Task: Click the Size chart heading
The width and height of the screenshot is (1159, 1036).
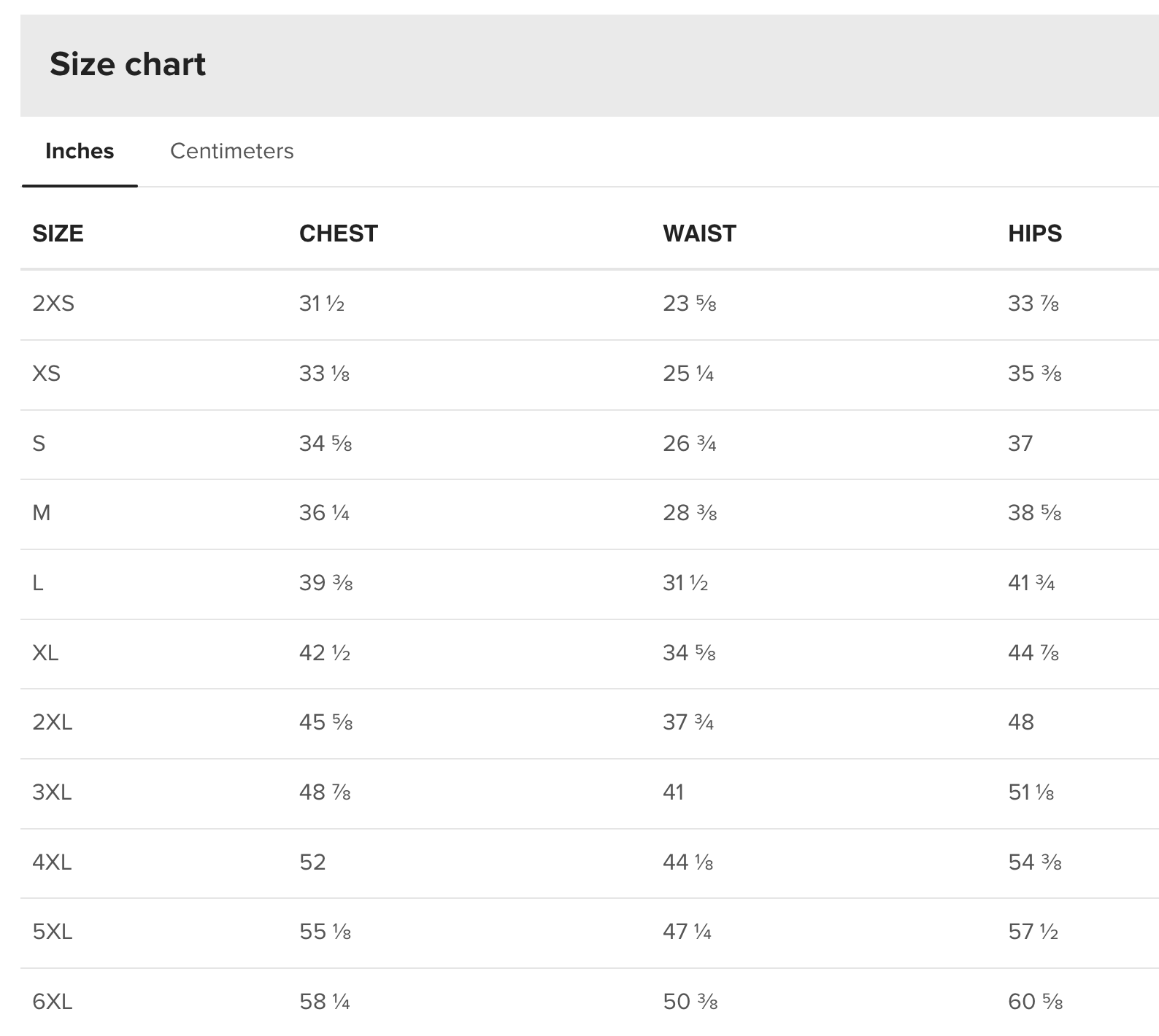Action: pos(128,64)
